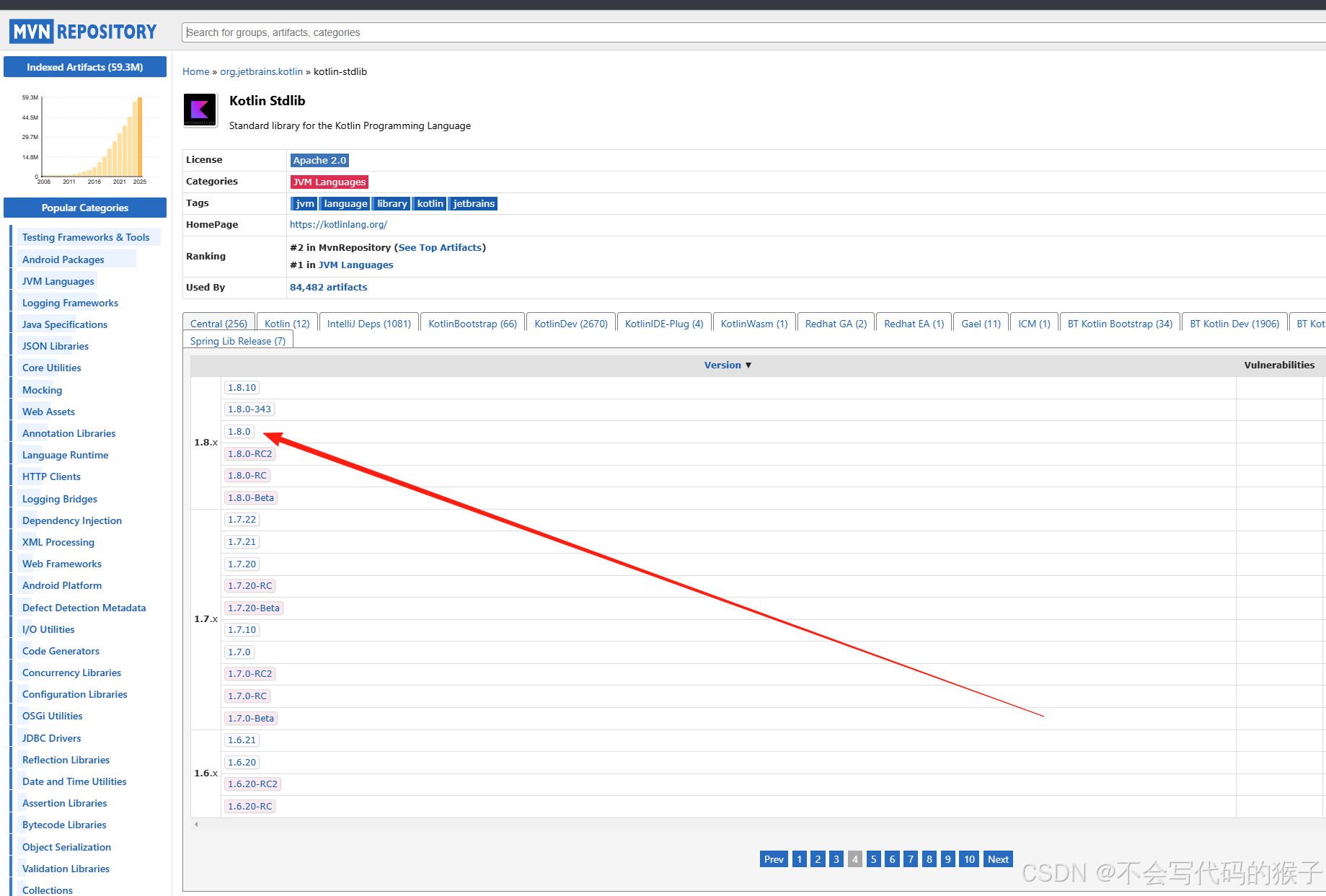
Task: Select the KotlinIDE-Plug (4) tab
Action: [664, 324]
